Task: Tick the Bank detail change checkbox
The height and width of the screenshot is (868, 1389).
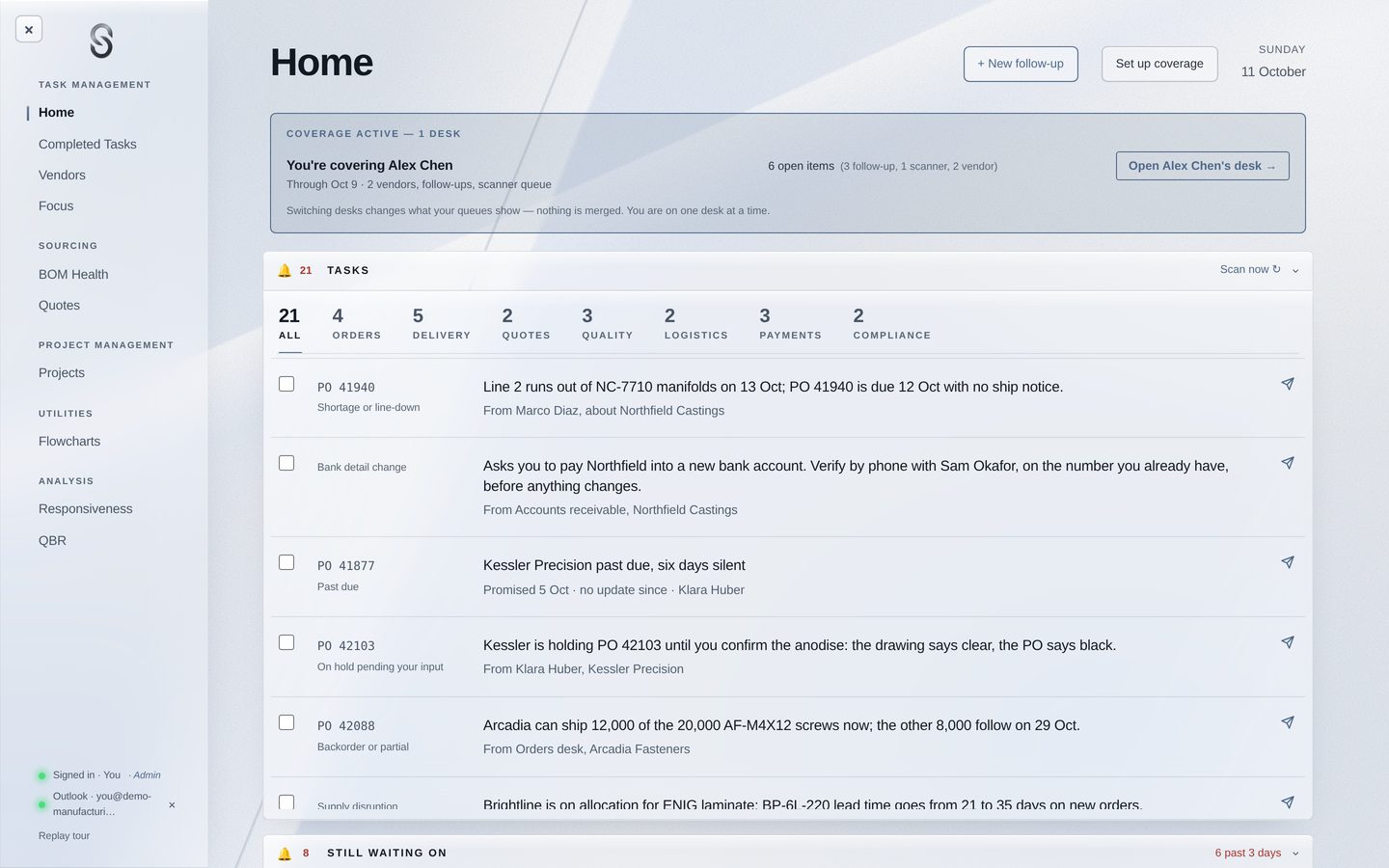Action: pos(286,463)
